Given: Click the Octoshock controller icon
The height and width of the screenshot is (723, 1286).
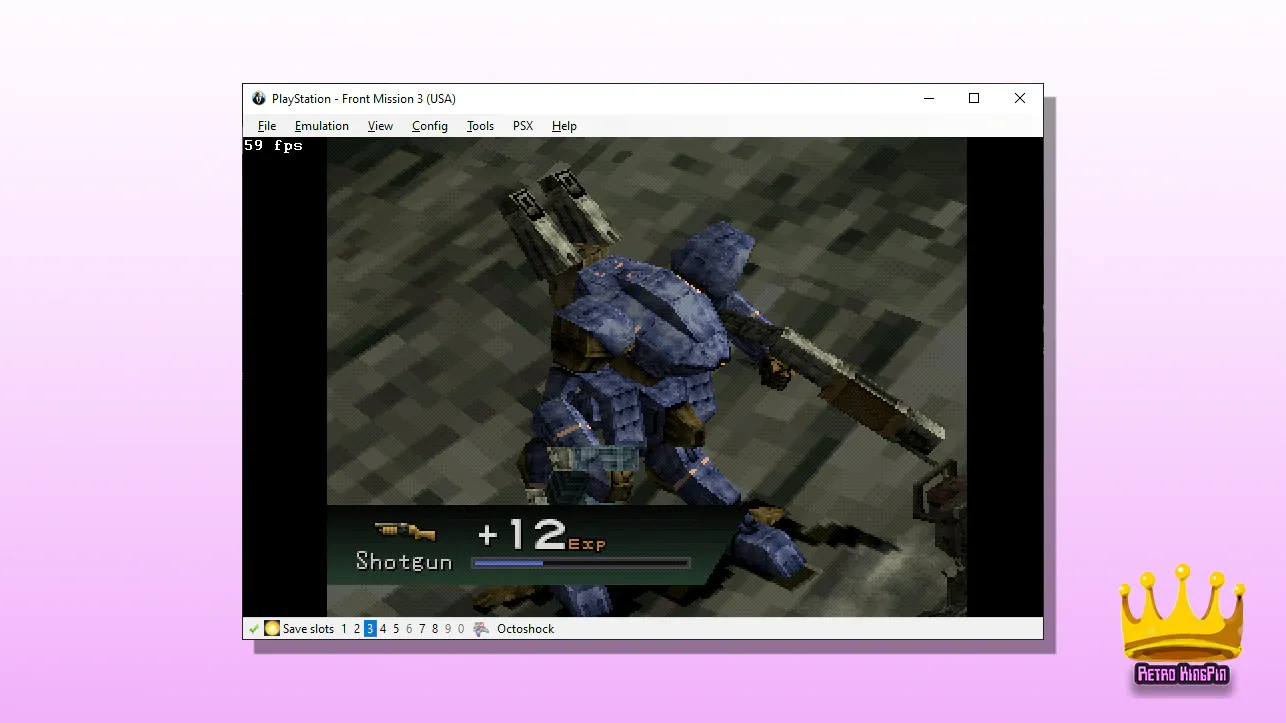Looking at the screenshot, I should (x=482, y=629).
